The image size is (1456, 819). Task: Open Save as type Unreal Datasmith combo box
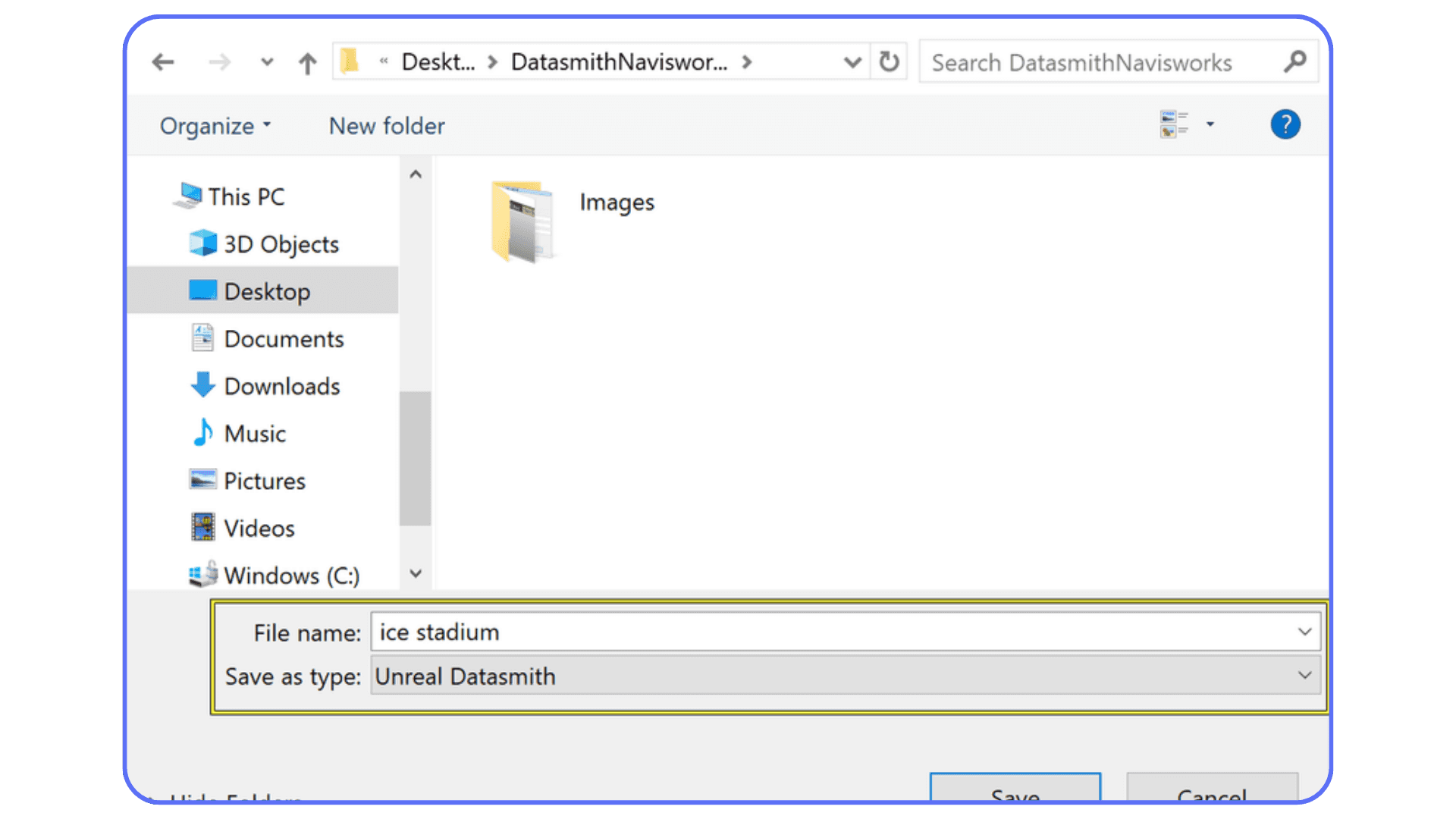[846, 676]
